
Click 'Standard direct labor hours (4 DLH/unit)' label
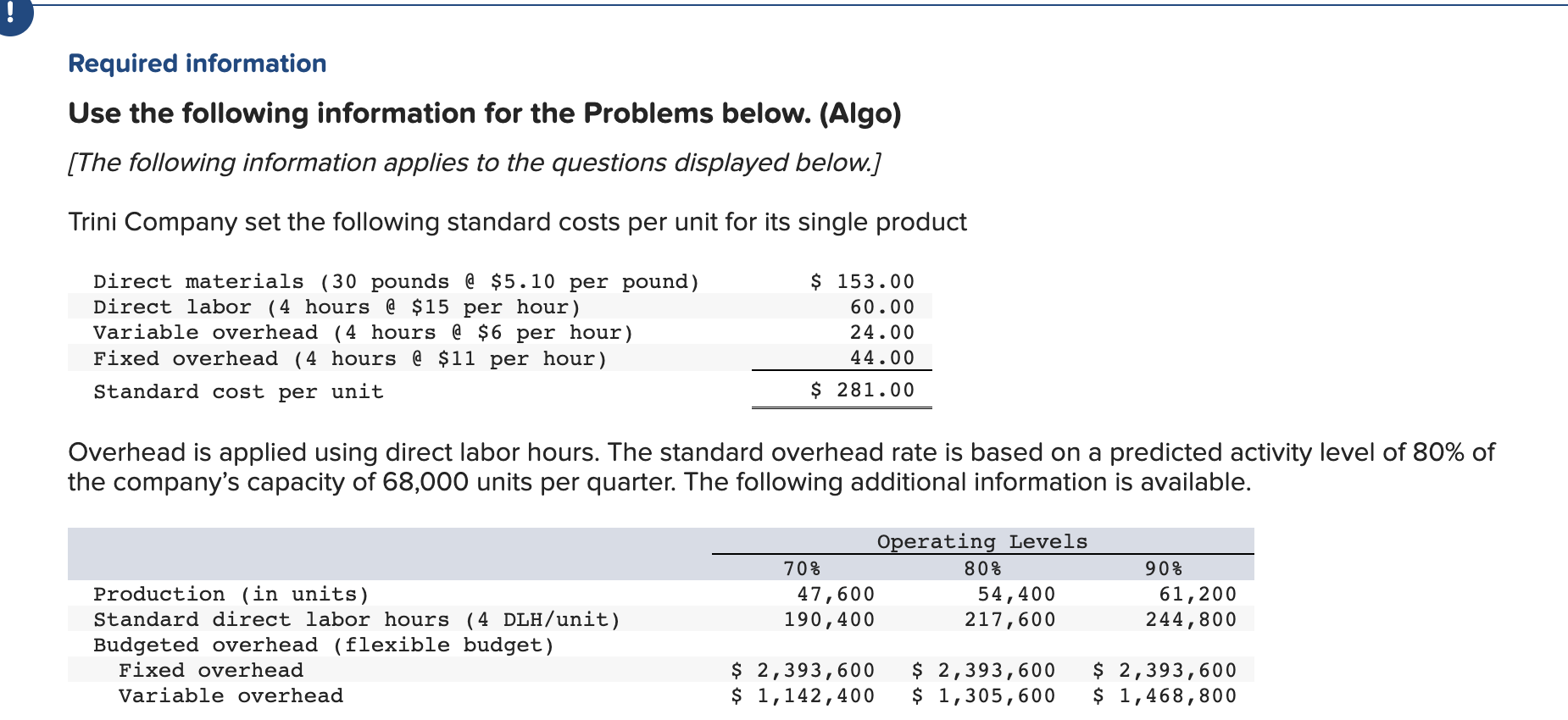pos(357,619)
